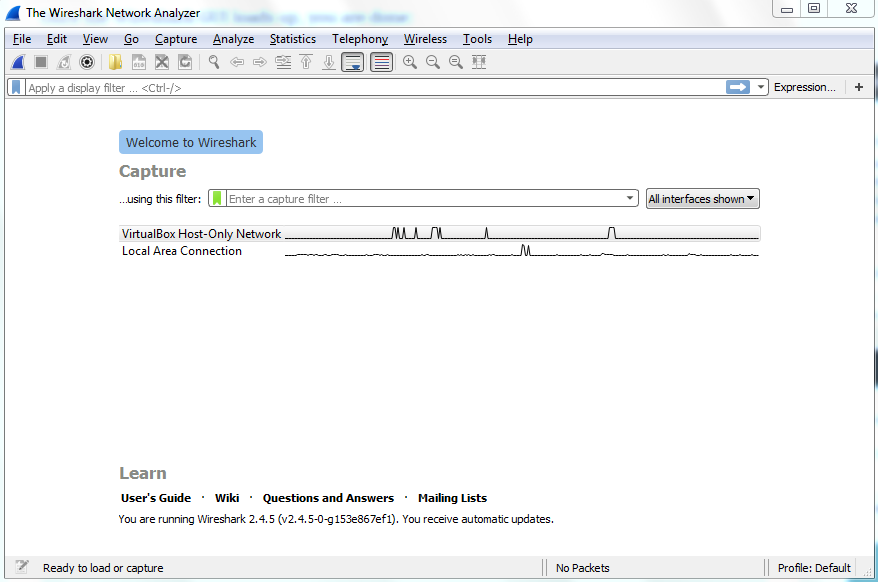Click the display filter input field
The height and width of the screenshot is (582, 878).
[375, 87]
